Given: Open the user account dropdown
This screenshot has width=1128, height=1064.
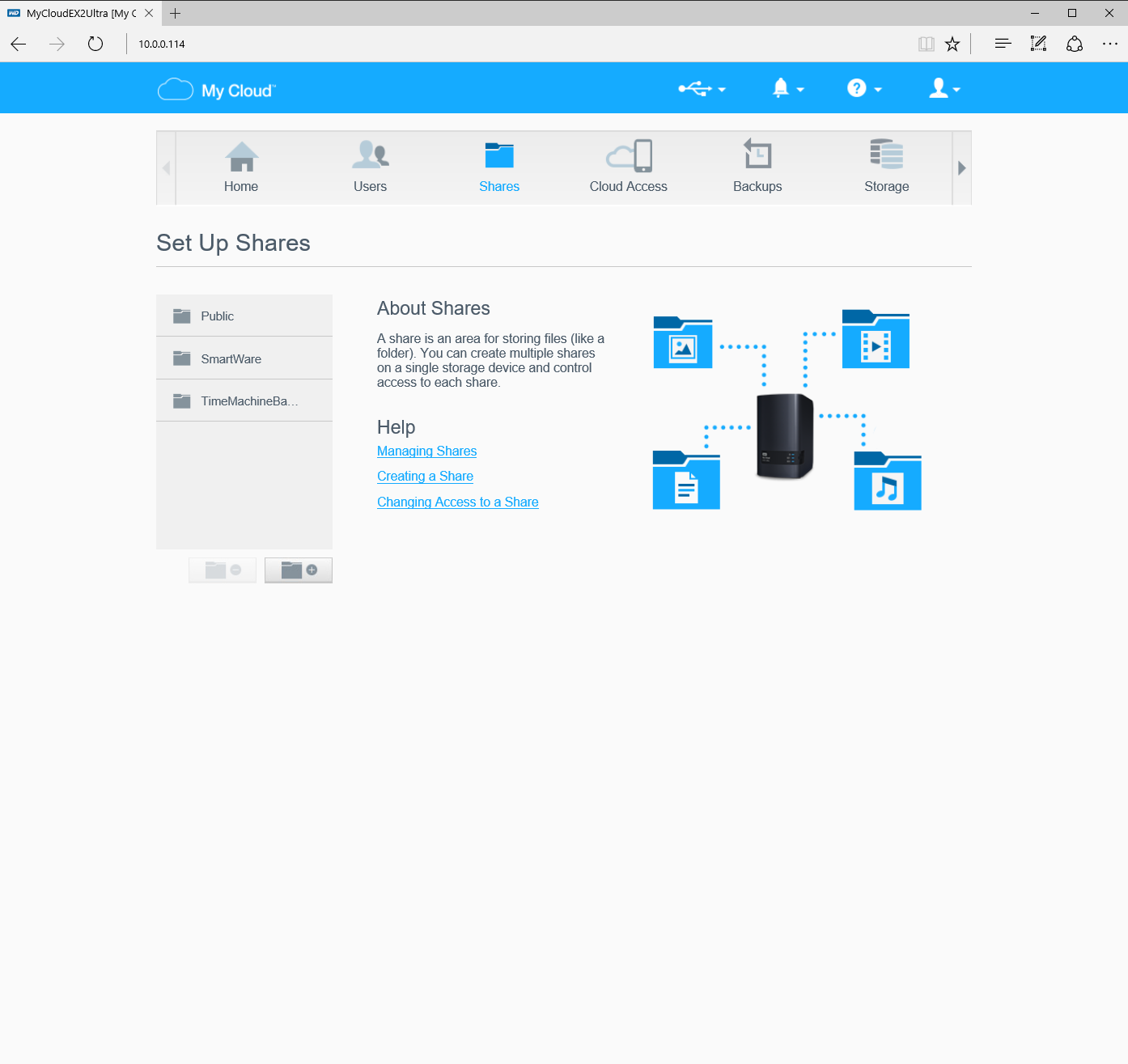Looking at the screenshot, I should pos(944,89).
